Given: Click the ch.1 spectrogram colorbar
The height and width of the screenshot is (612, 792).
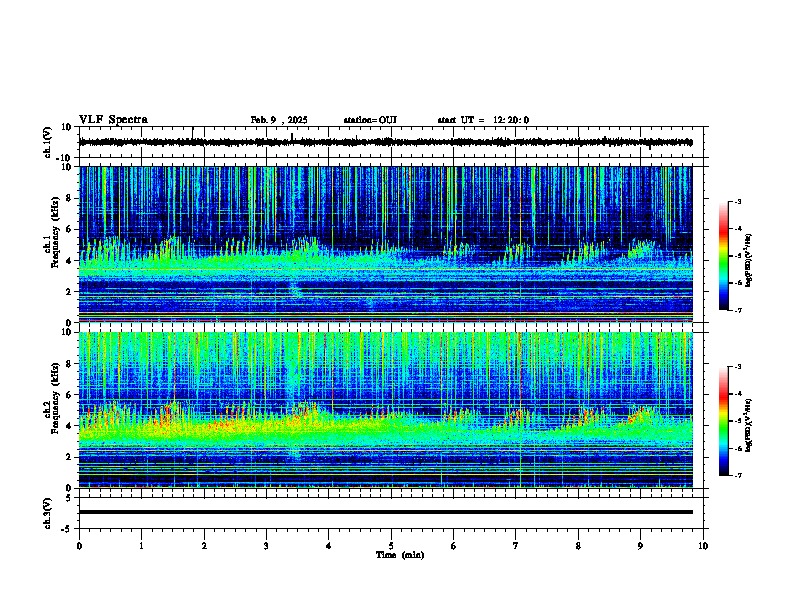Looking at the screenshot, I should pos(723,256).
